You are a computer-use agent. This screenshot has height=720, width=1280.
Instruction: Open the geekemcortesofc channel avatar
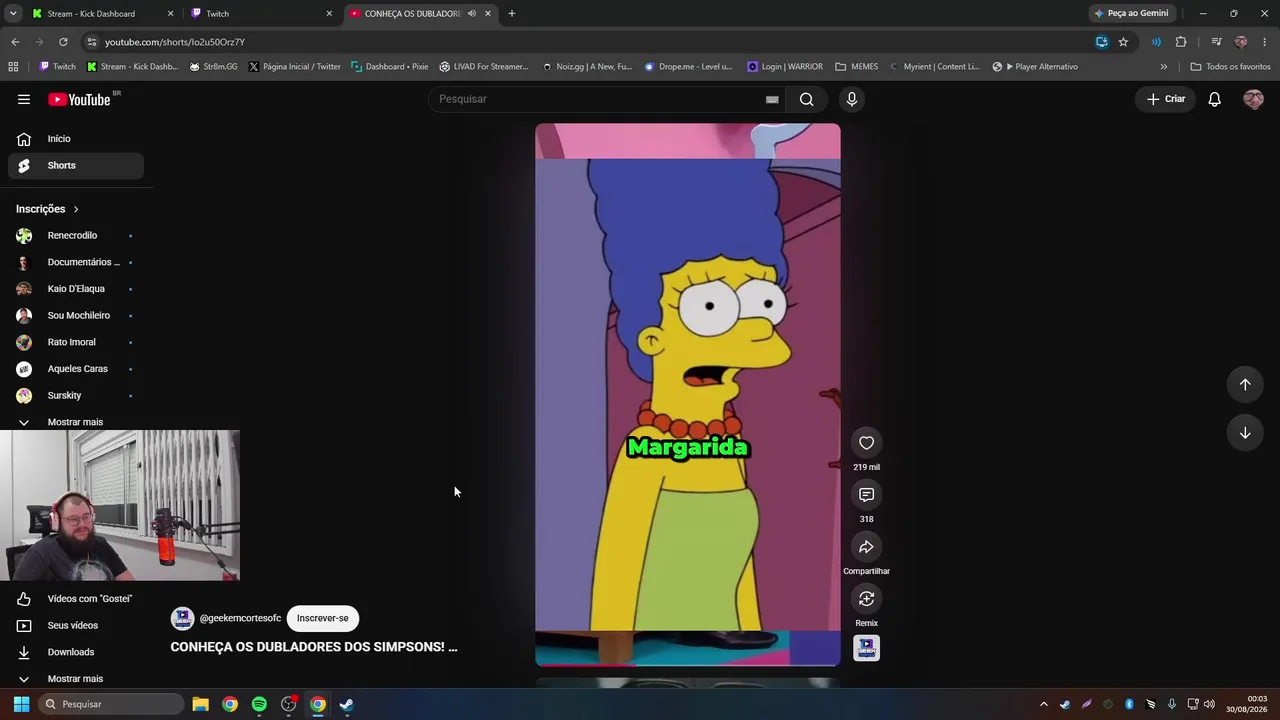coord(182,619)
